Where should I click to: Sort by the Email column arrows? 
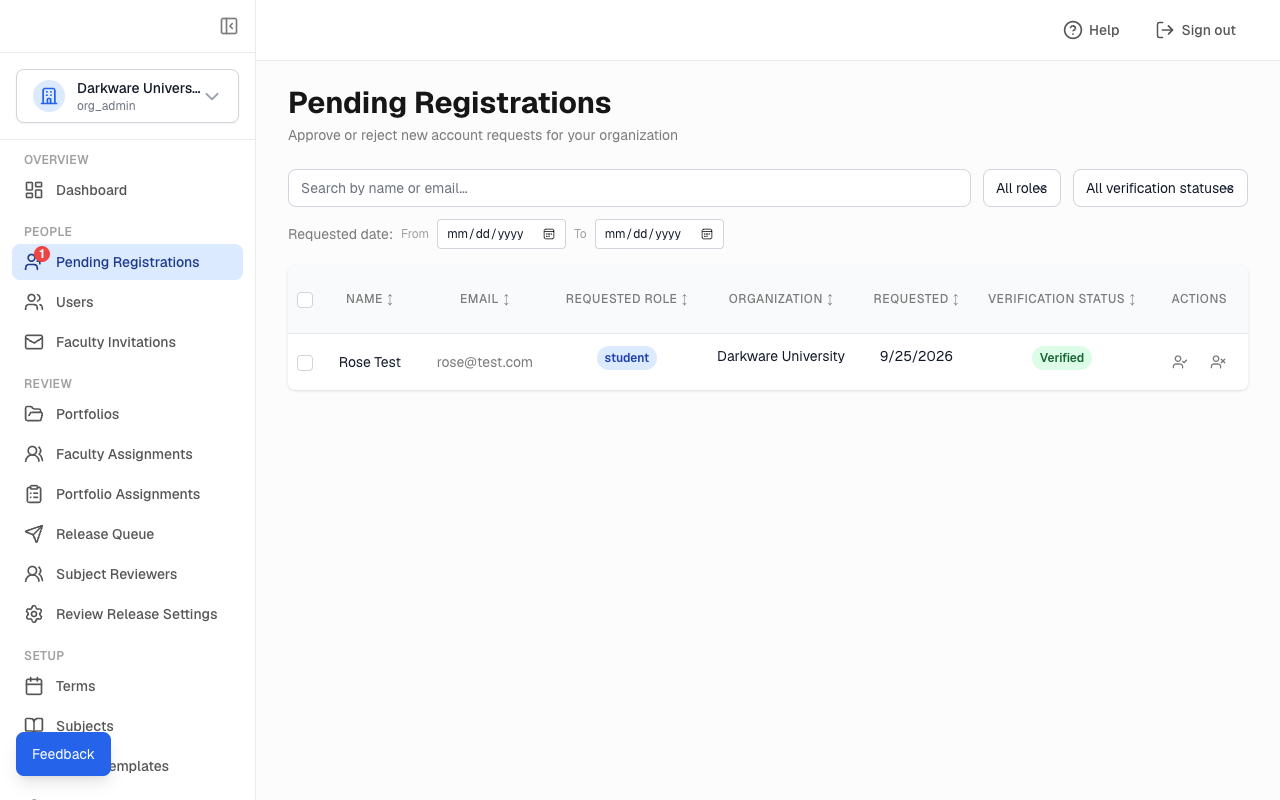[506, 300]
